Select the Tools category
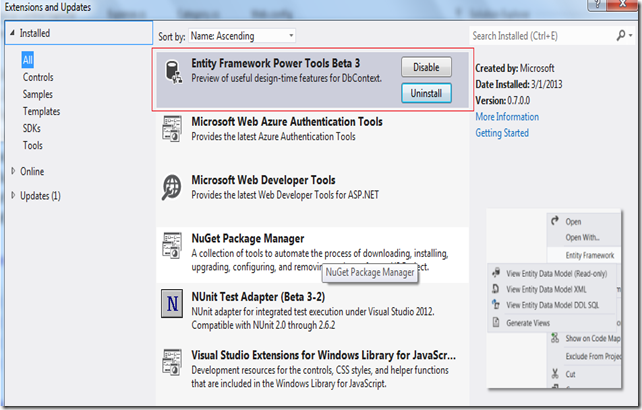642x410 pixels. 33,145
